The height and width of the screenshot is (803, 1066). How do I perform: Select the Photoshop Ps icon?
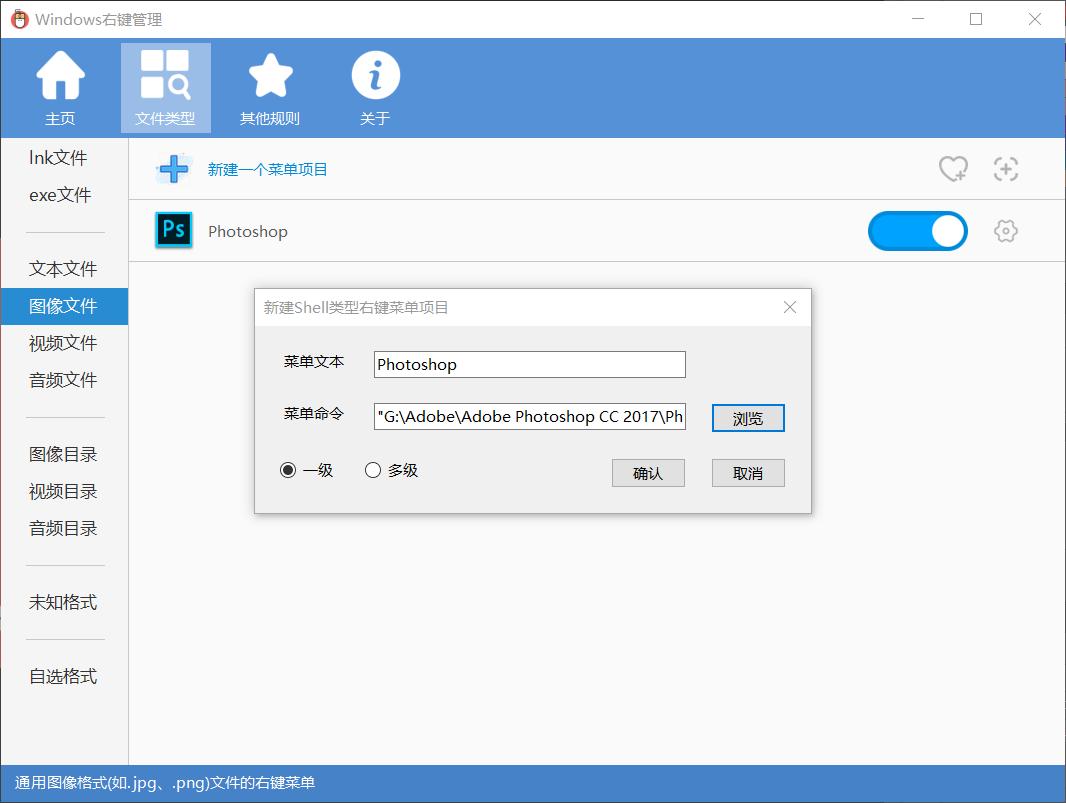pyautogui.click(x=173, y=230)
